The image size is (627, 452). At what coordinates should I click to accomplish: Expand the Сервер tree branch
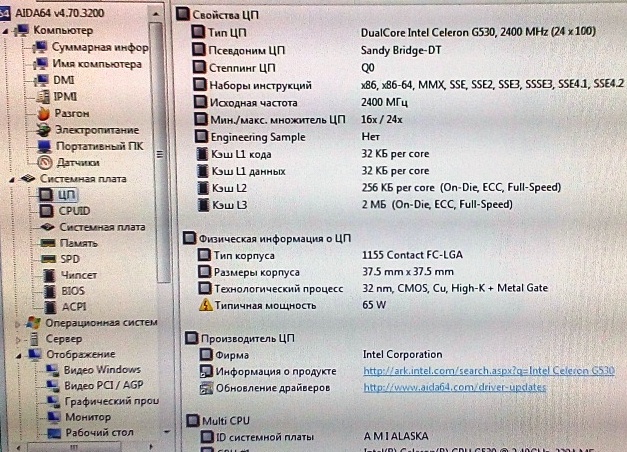tap(18, 340)
